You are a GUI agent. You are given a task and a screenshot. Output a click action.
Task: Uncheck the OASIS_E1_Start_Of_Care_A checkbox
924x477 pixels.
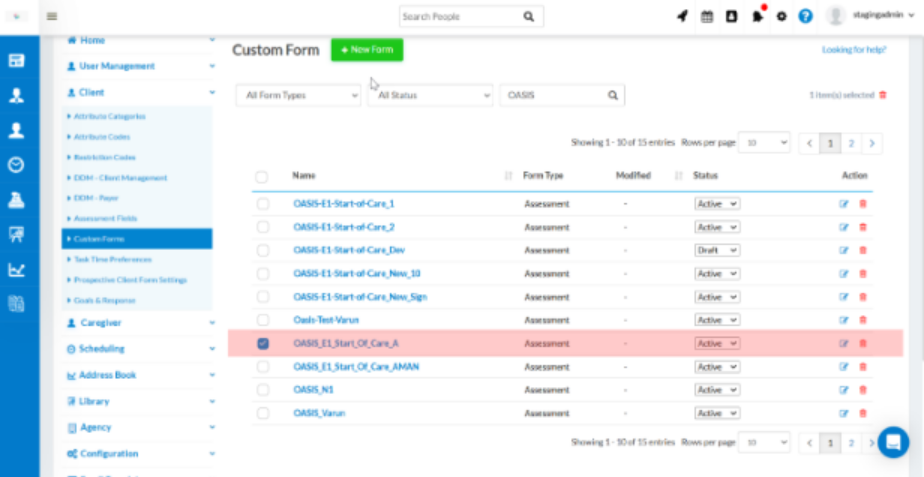(263, 343)
